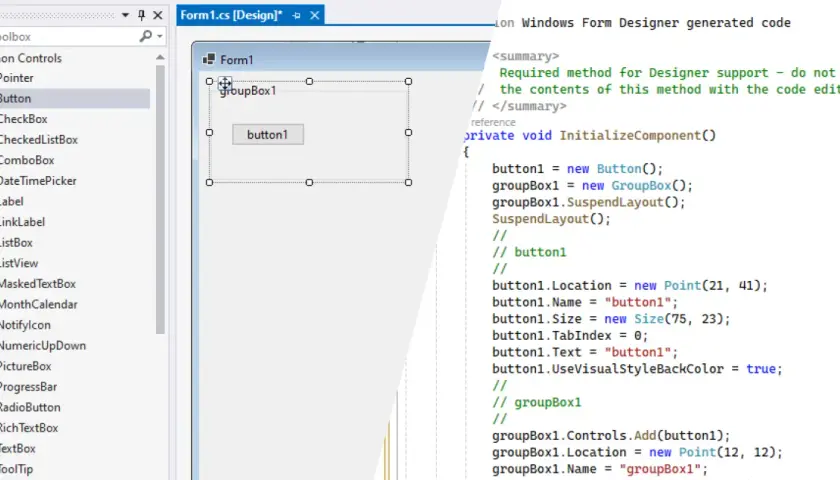The height and width of the screenshot is (480, 840).
Task: Click the groupBox1 caption label
Action: pos(248,91)
